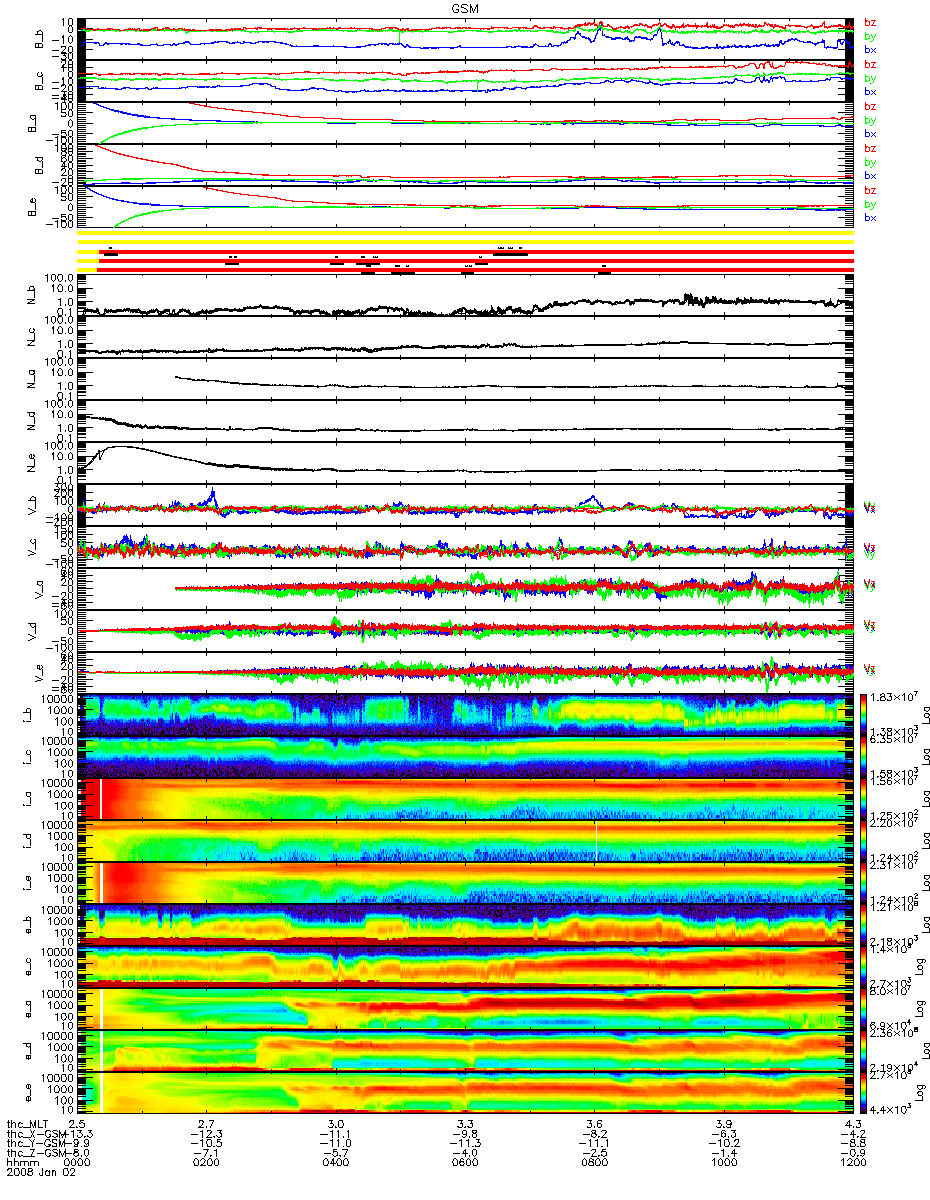Screen dimensions: 930x1200
Task: Click the B_c axis label
Action: (x=40, y=81)
